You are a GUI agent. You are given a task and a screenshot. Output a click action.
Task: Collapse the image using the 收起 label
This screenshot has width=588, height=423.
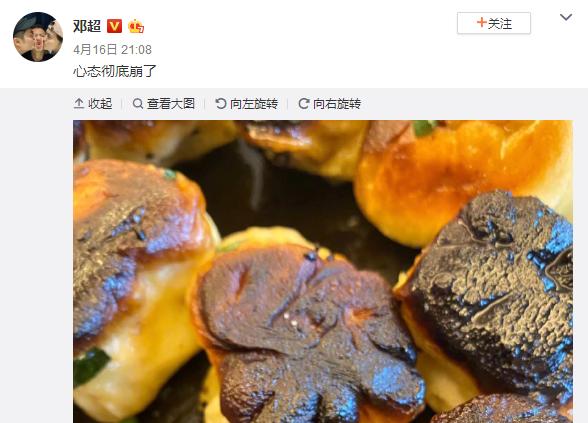[100, 104]
